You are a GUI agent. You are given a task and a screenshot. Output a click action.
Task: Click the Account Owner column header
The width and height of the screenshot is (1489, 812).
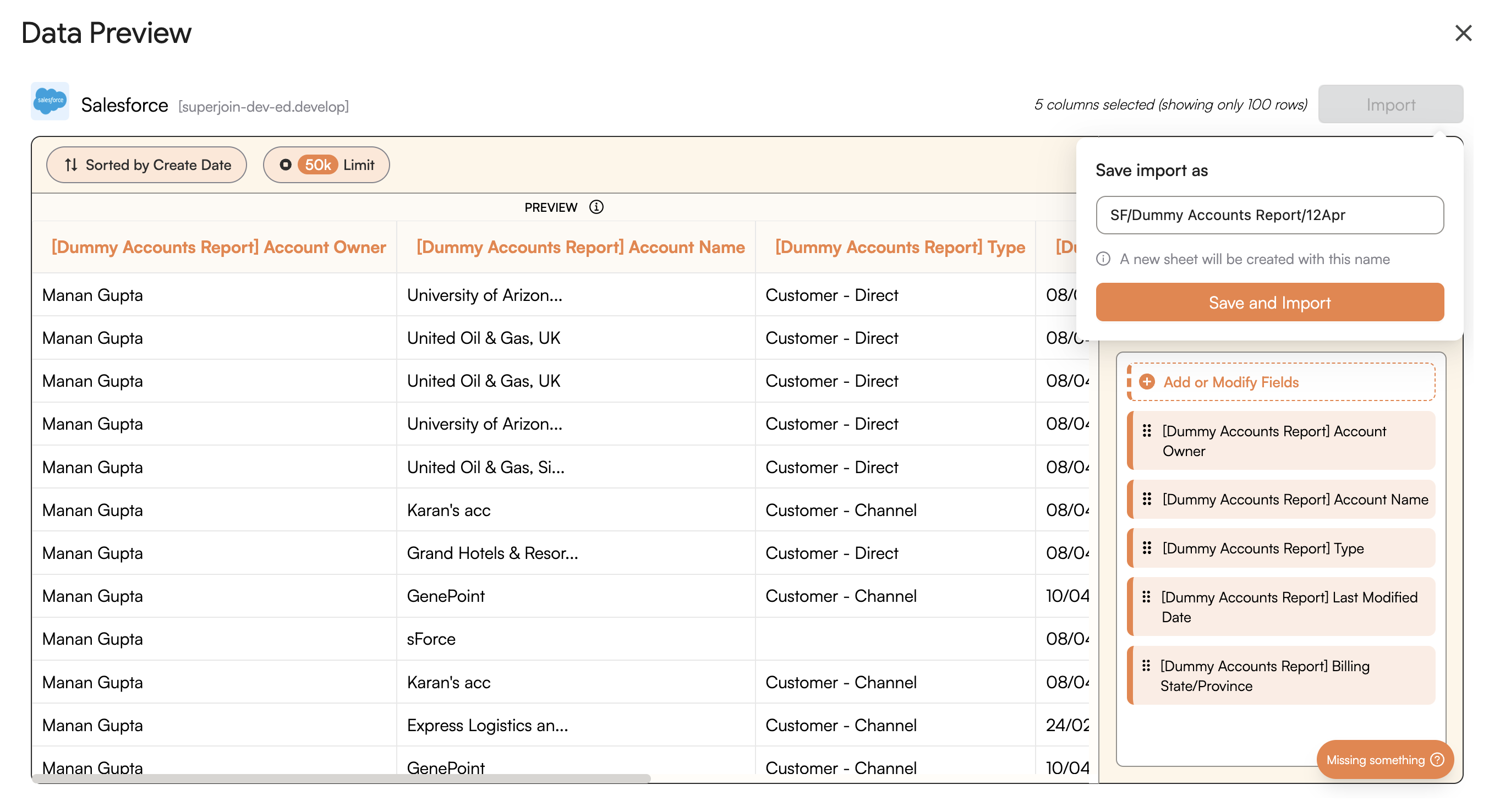(218, 248)
